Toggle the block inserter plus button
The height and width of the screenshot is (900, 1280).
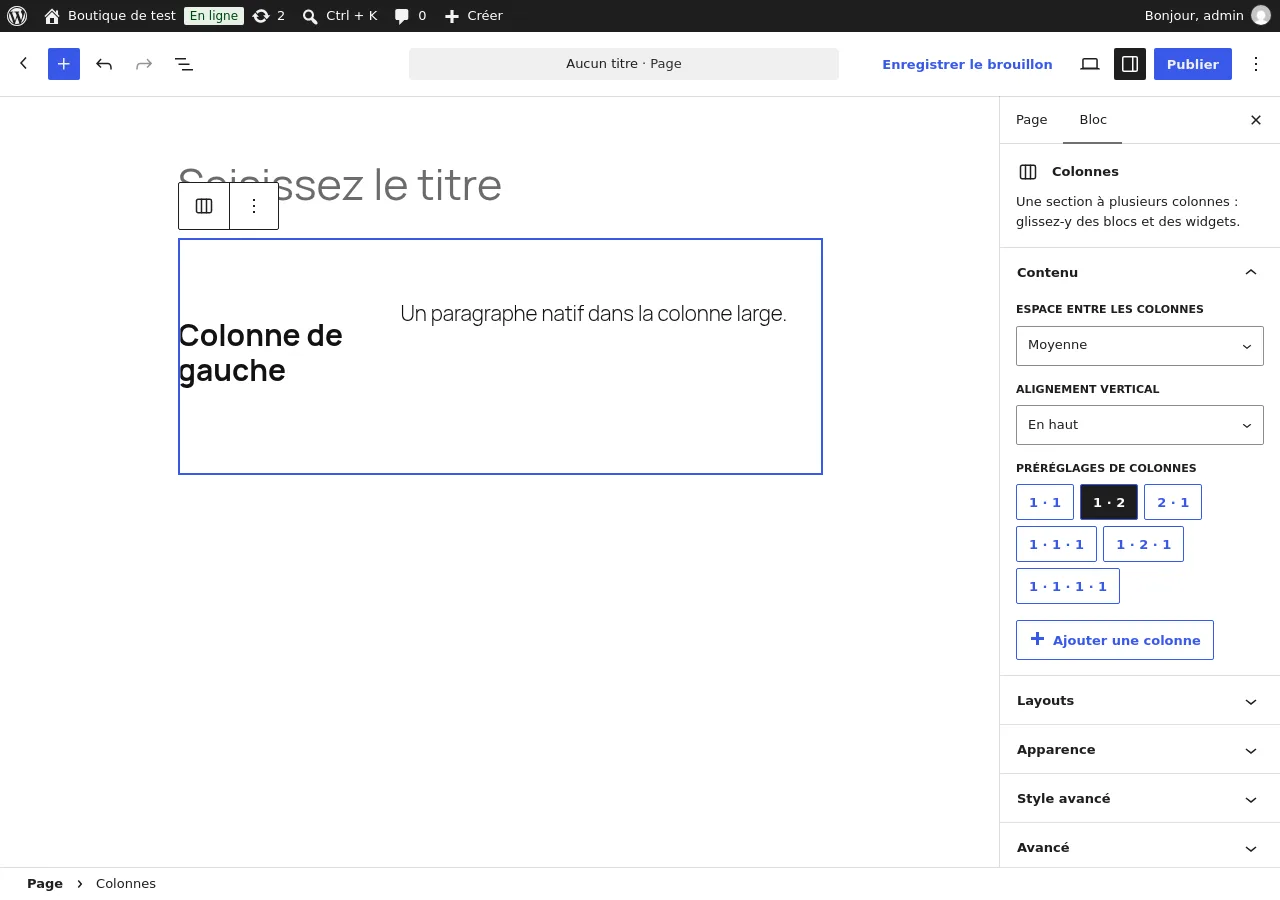pyautogui.click(x=64, y=64)
